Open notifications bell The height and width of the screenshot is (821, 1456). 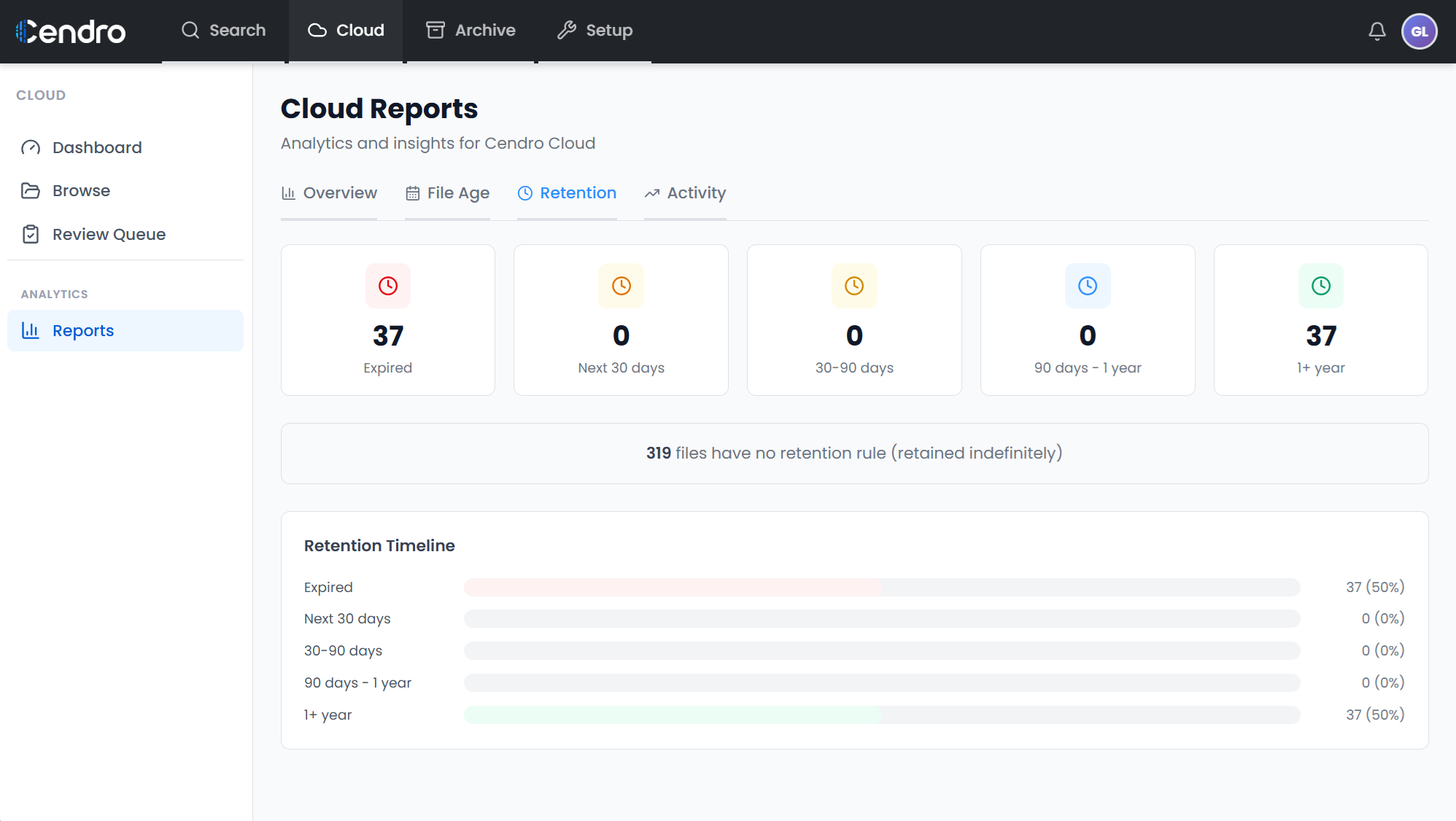pyautogui.click(x=1376, y=31)
